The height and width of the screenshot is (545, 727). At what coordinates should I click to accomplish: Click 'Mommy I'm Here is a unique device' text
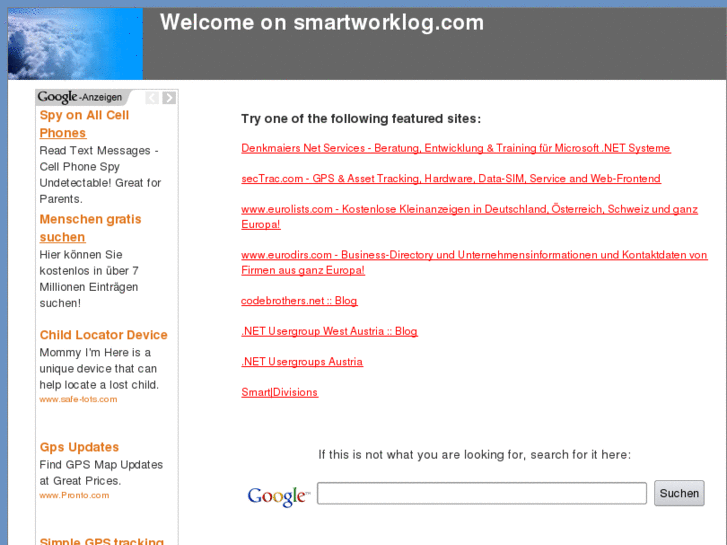[99, 369]
